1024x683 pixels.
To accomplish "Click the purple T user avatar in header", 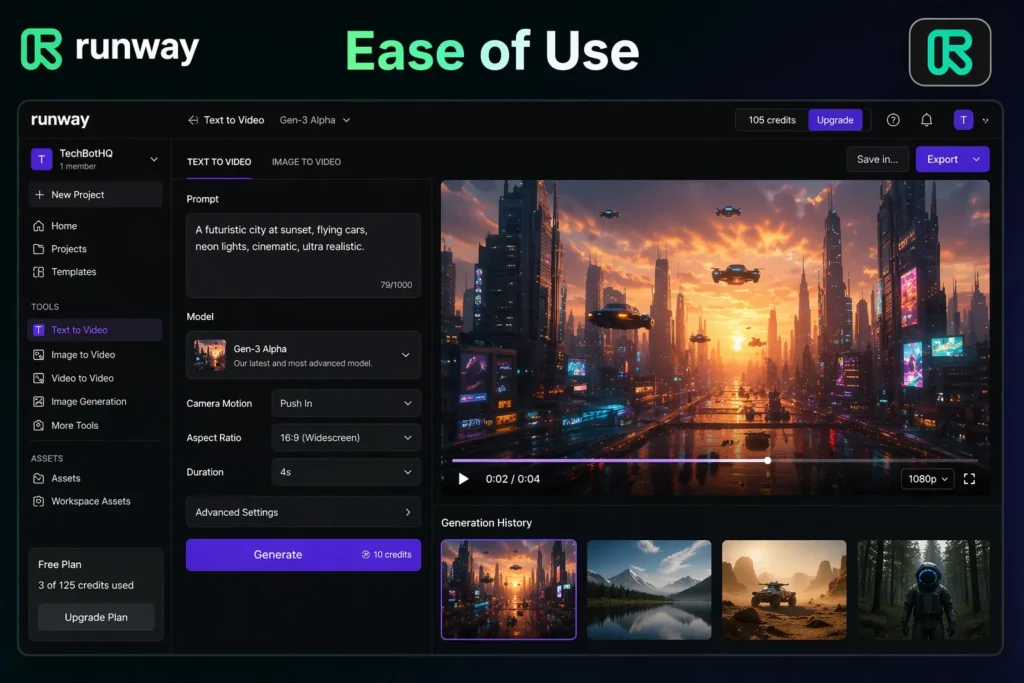I will pyautogui.click(x=963, y=120).
